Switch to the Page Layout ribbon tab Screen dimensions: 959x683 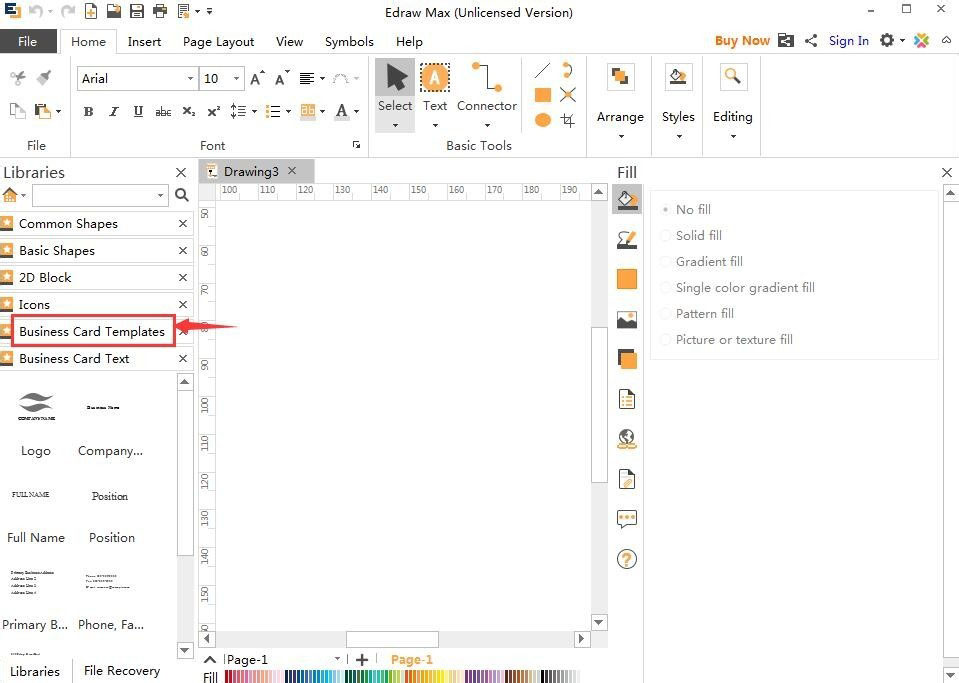click(218, 42)
